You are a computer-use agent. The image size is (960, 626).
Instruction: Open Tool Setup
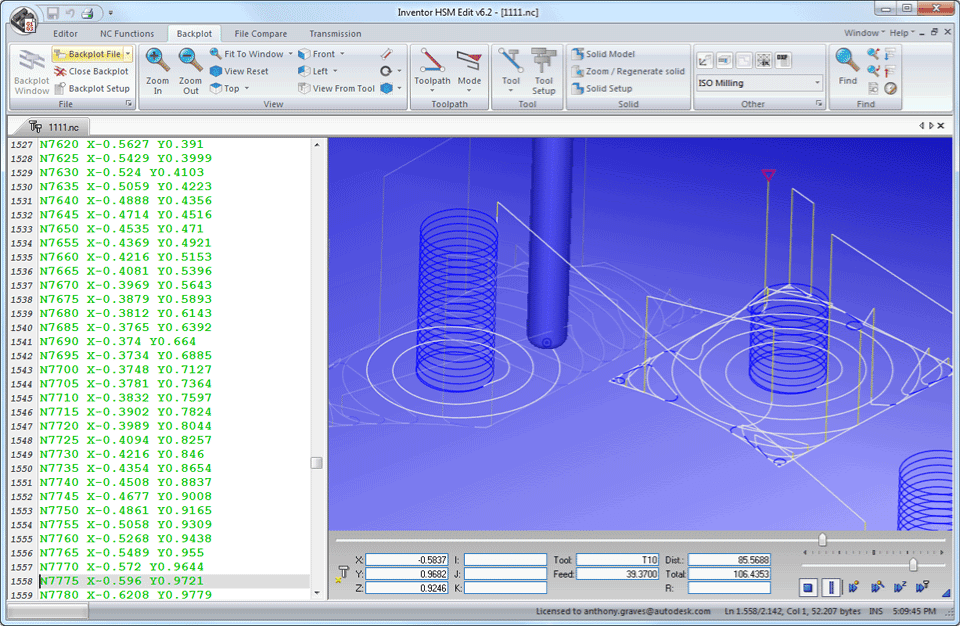pyautogui.click(x=544, y=71)
